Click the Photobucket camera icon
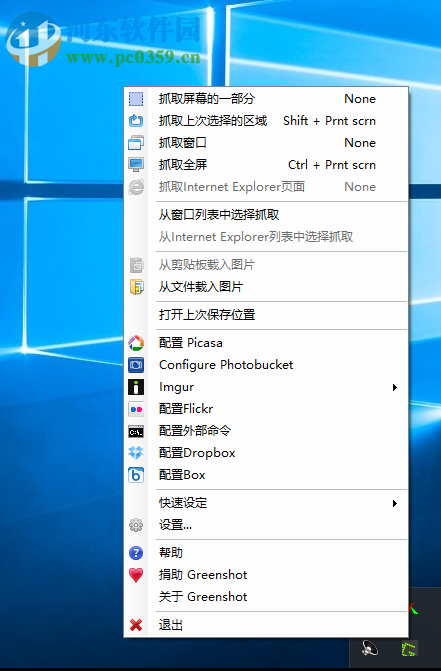441x671 pixels. [x=136, y=365]
